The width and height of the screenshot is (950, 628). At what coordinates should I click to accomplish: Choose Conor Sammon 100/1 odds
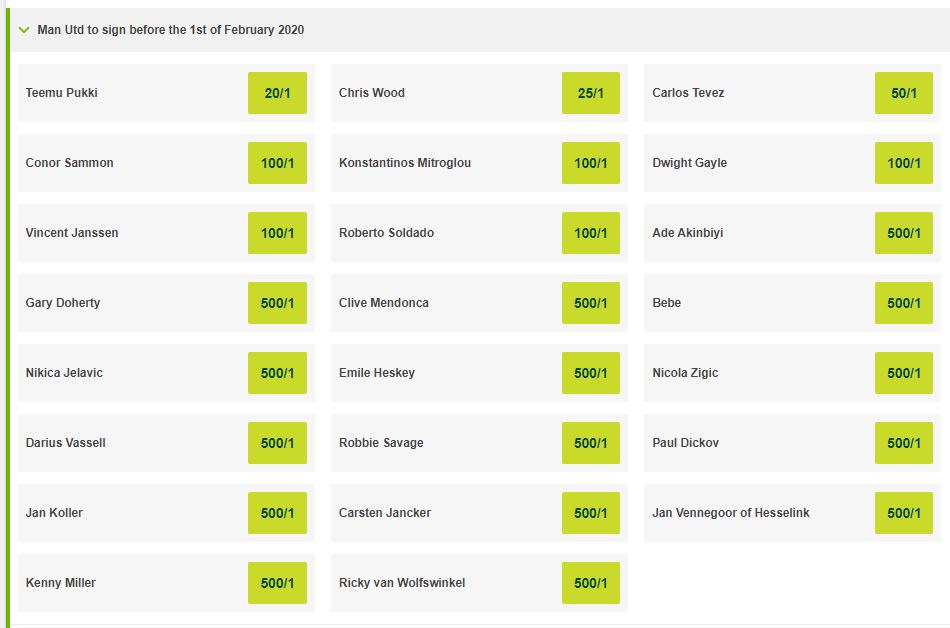277,163
